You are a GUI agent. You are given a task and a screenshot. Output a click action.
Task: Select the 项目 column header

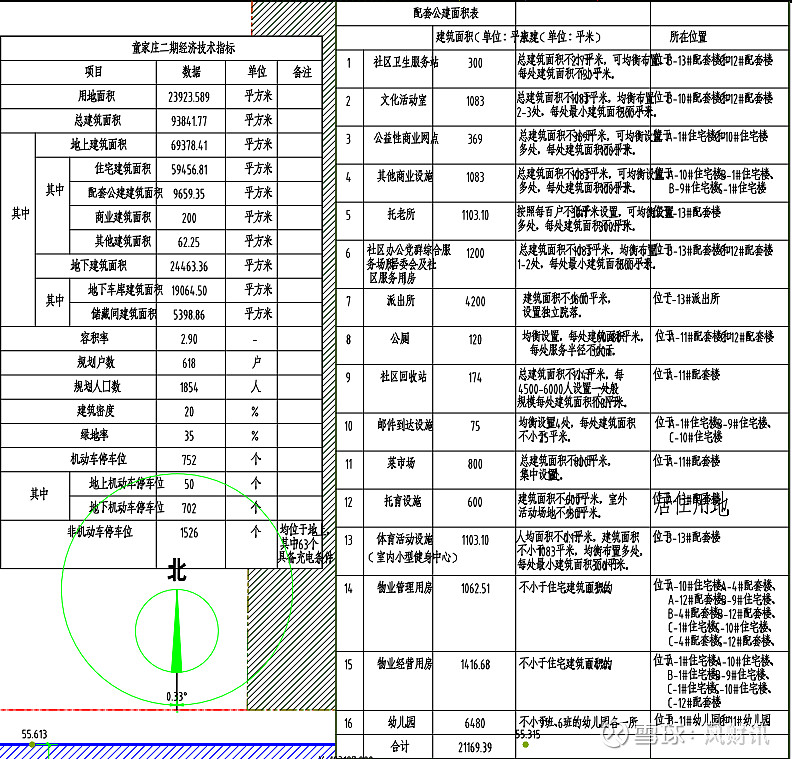click(93, 72)
